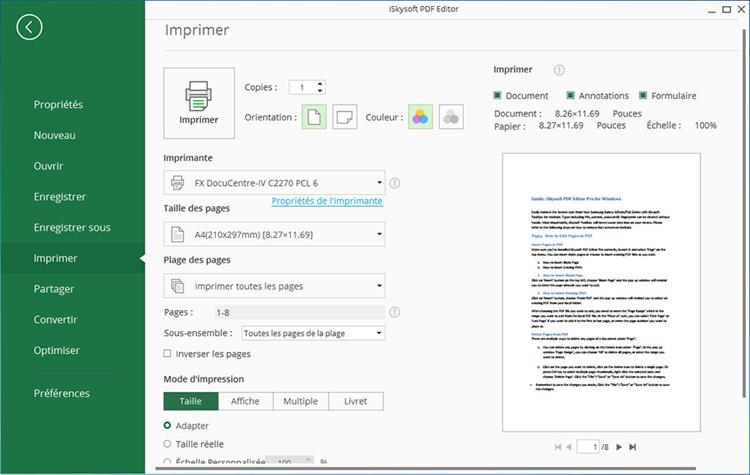Open Préférences in the sidebar
This screenshot has height=475, width=750.
coord(62,393)
